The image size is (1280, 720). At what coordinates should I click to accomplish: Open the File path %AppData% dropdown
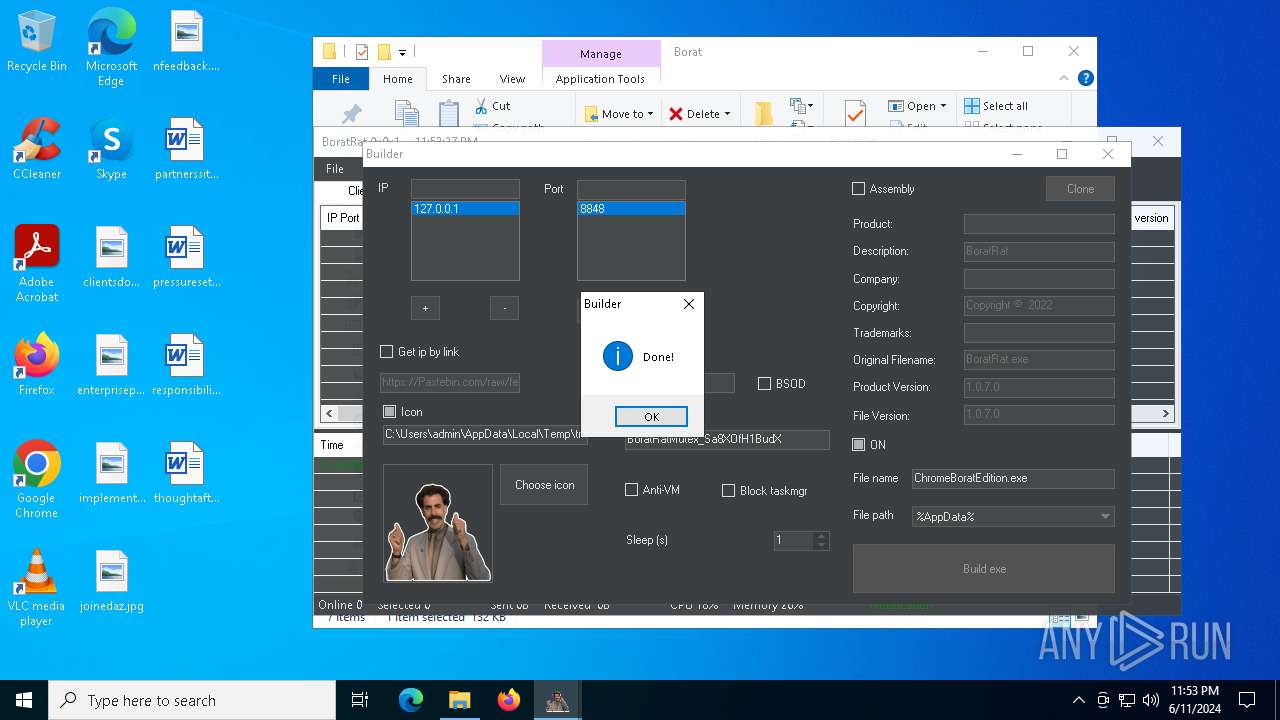pos(1013,516)
